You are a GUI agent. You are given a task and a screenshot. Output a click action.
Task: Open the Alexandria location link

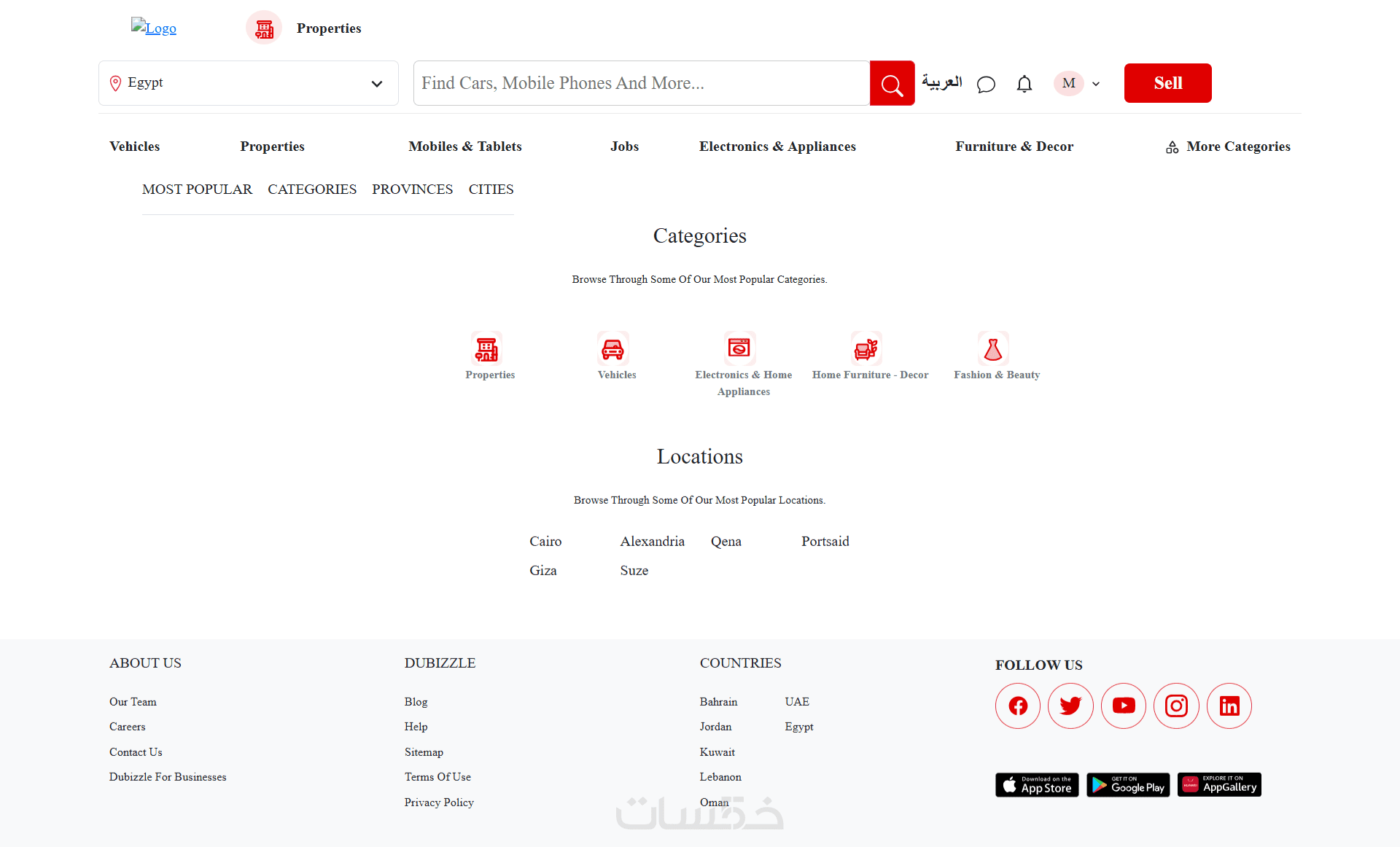(x=652, y=542)
